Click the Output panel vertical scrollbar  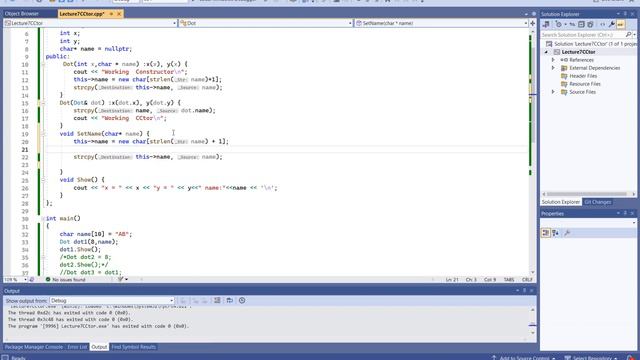(x=532, y=321)
